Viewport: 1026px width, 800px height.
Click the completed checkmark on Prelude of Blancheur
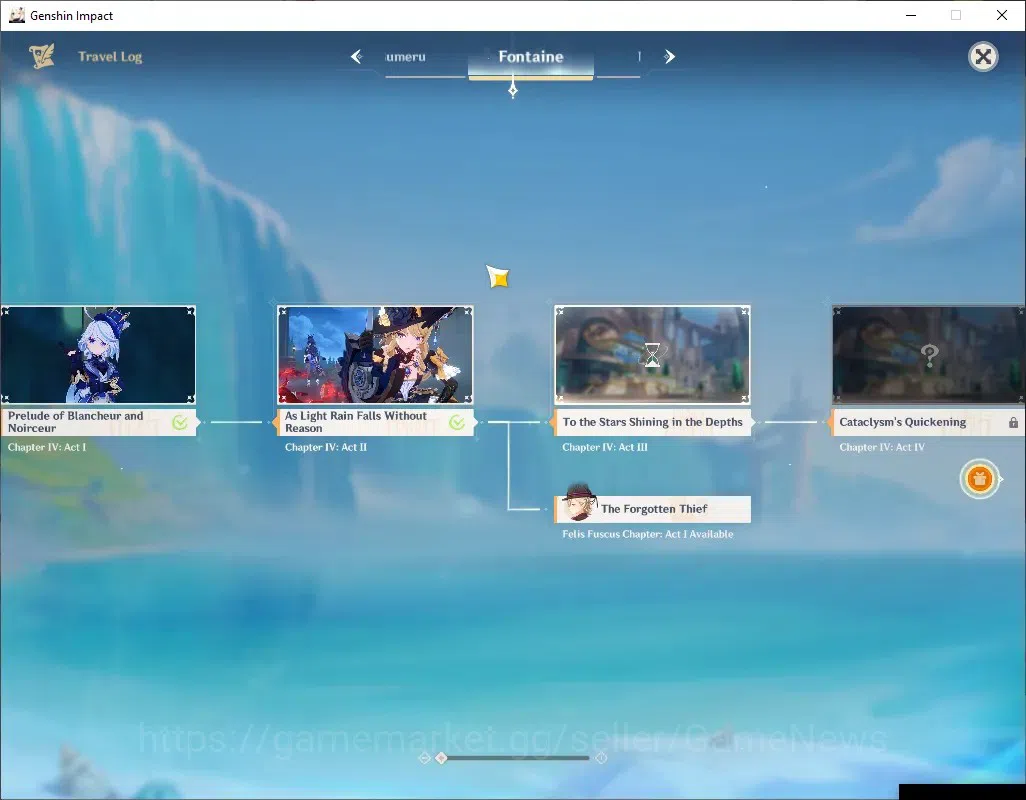[x=179, y=423]
